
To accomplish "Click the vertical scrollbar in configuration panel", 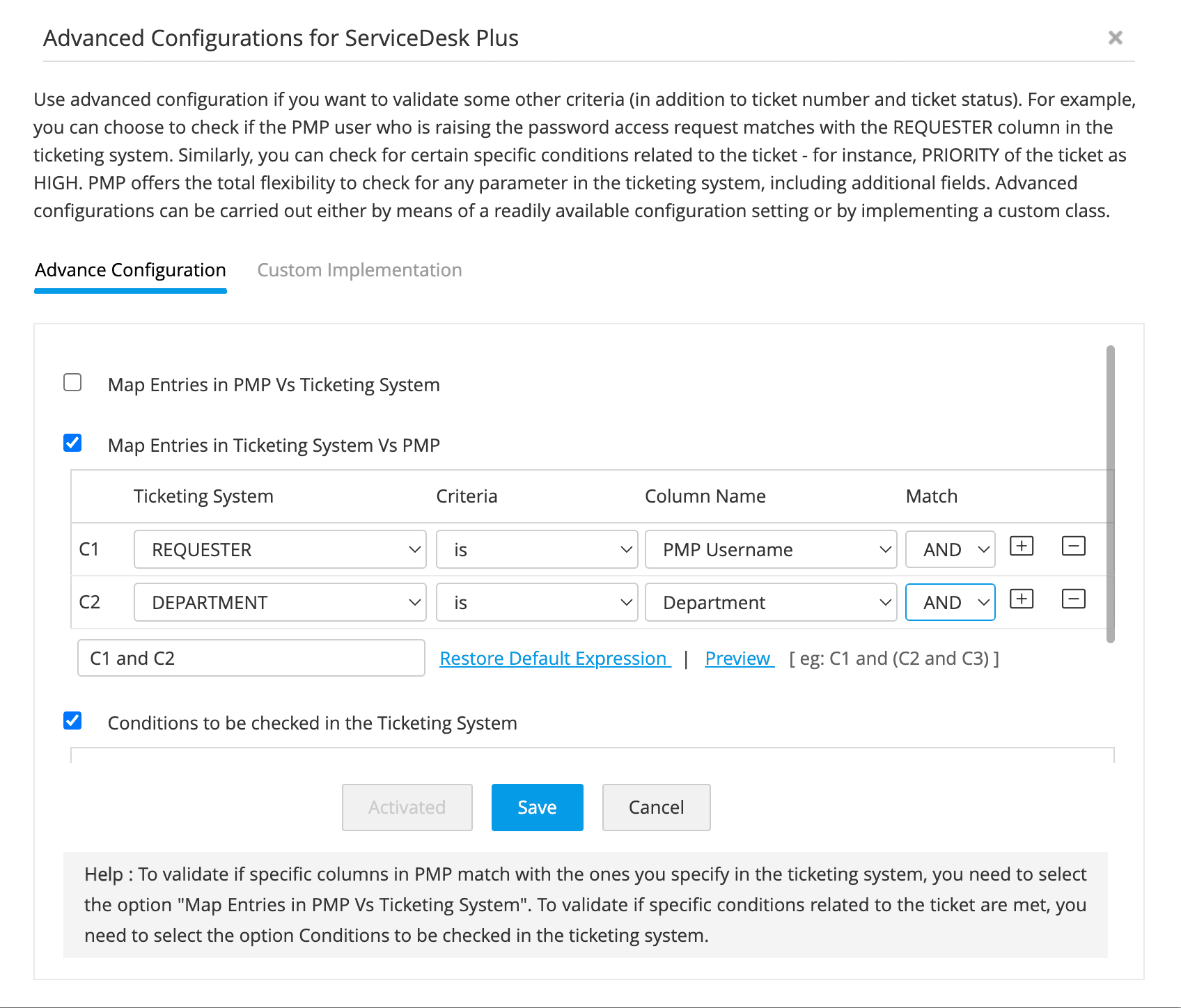I will click(1110, 494).
